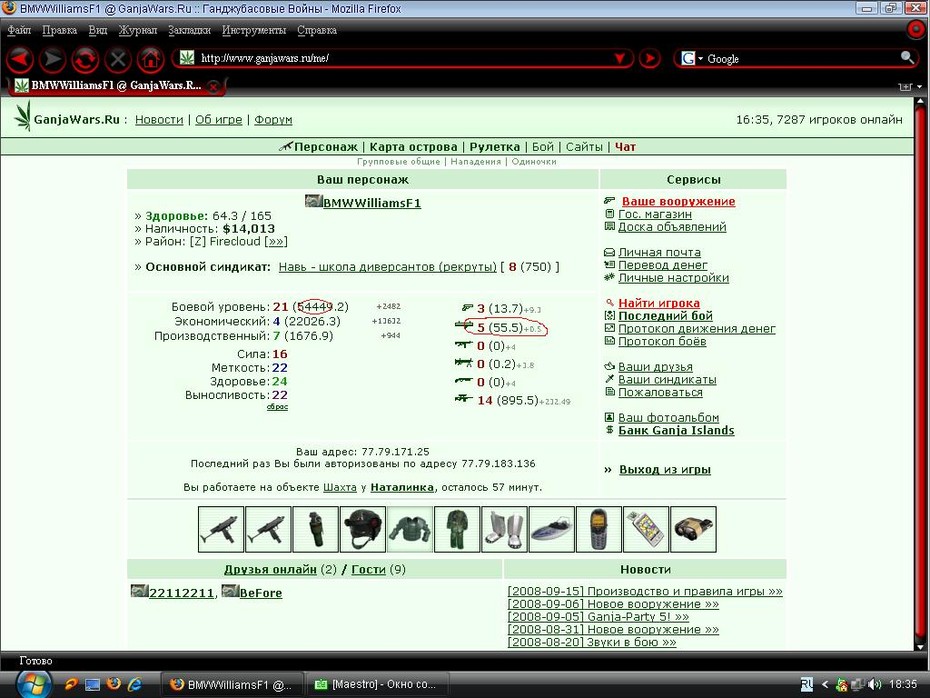Open 2008-09-15 Производство news item

tap(645, 591)
